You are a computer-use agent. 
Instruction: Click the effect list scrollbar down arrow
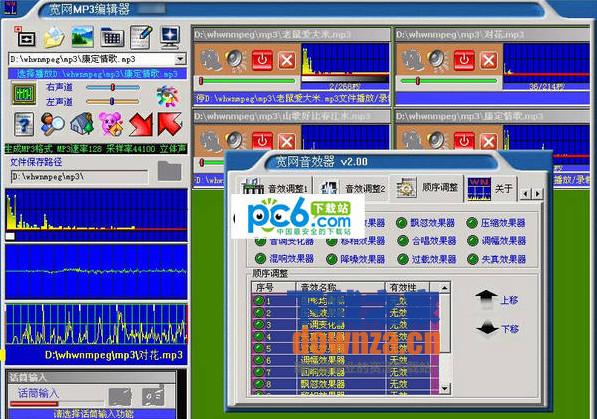[445, 388]
